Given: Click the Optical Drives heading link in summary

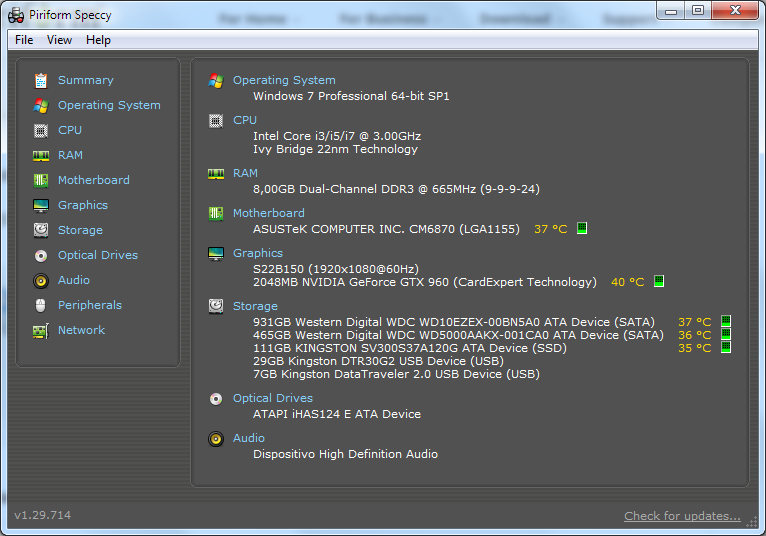Looking at the screenshot, I should click(x=273, y=398).
